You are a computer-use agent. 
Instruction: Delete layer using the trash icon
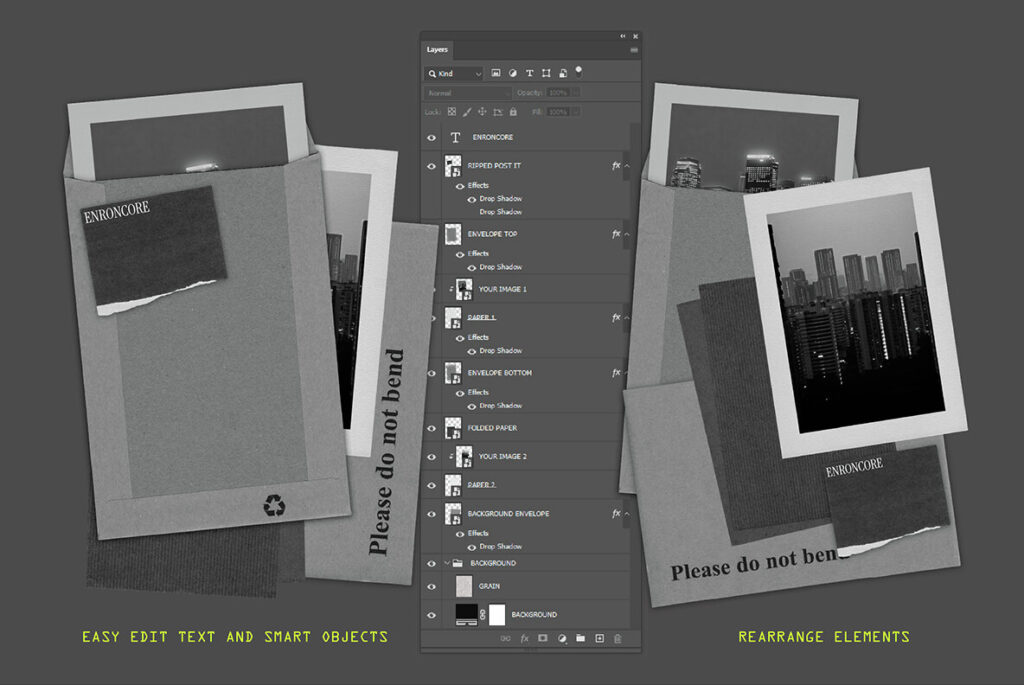(617, 638)
